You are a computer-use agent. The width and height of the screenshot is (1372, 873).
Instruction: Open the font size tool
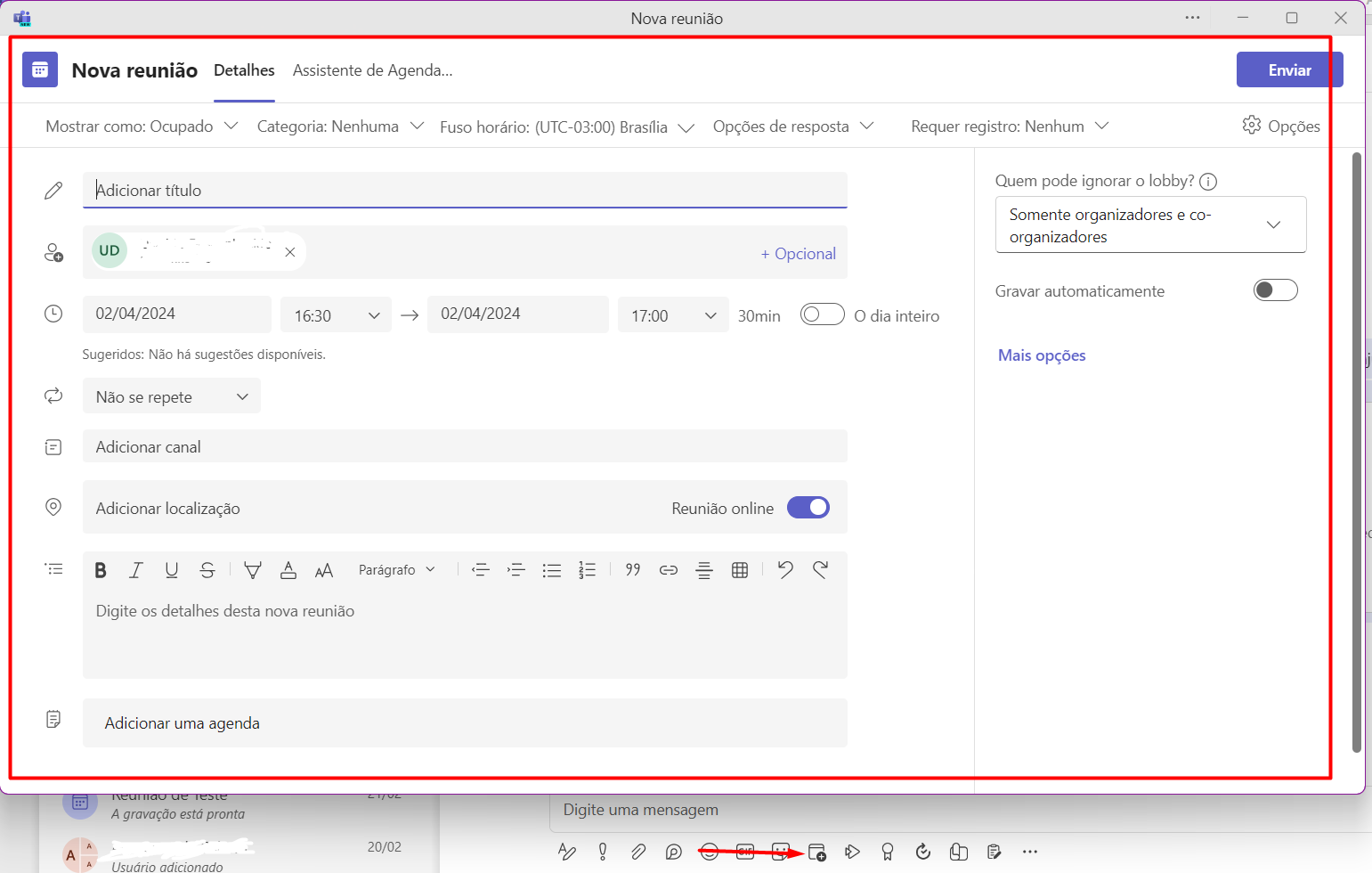tap(324, 570)
